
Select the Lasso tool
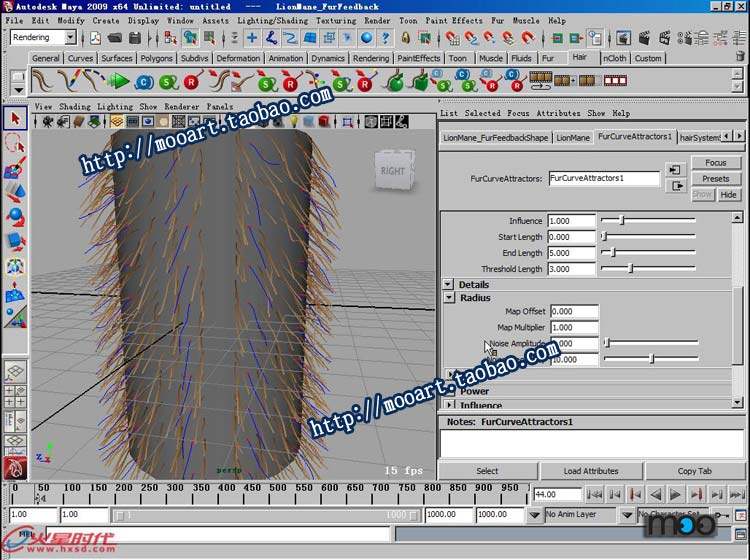(15, 143)
